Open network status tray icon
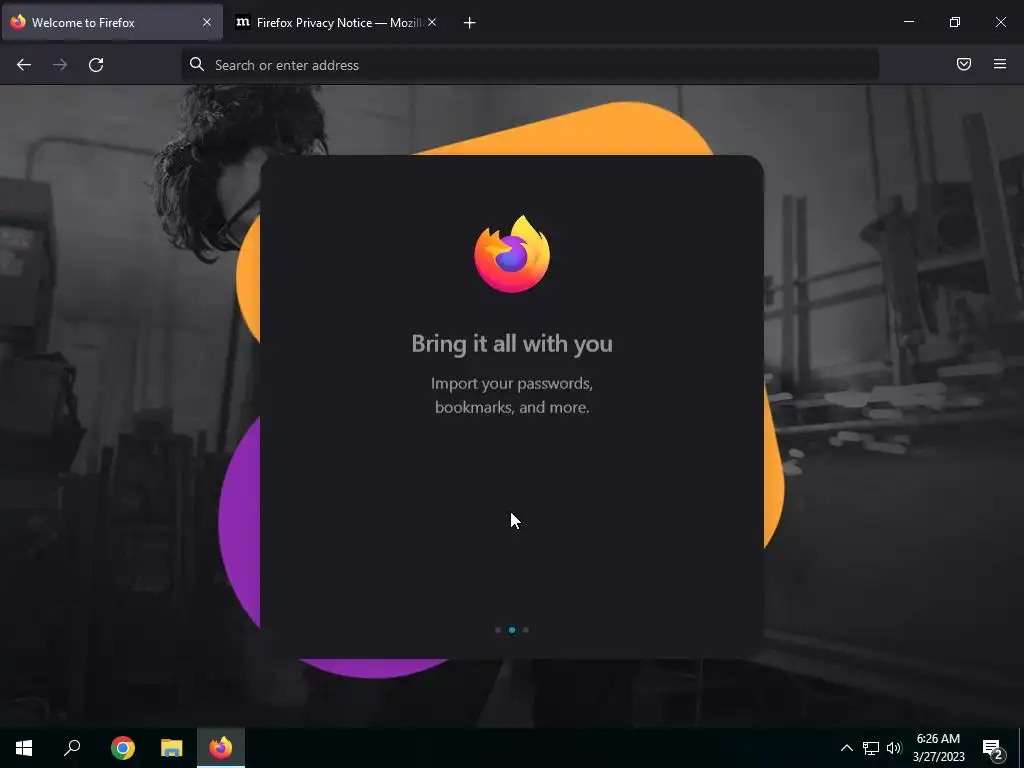This screenshot has height=768, width=1024. (x=871, y=748)
